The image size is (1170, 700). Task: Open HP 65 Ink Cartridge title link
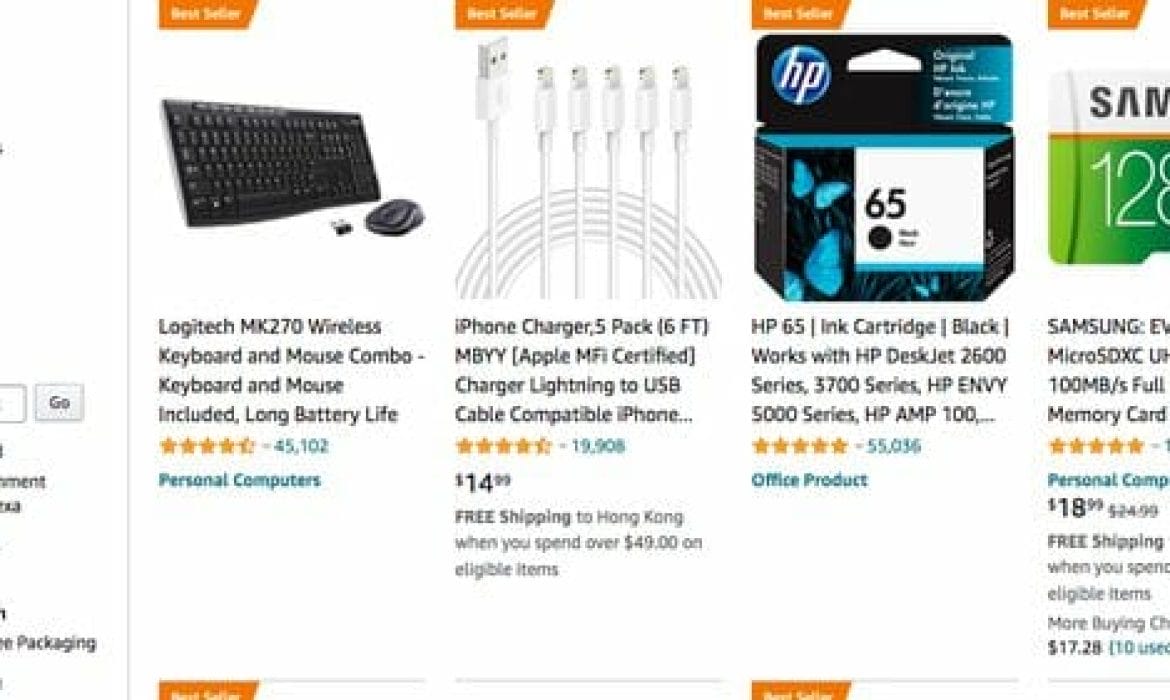pos(880,370)
